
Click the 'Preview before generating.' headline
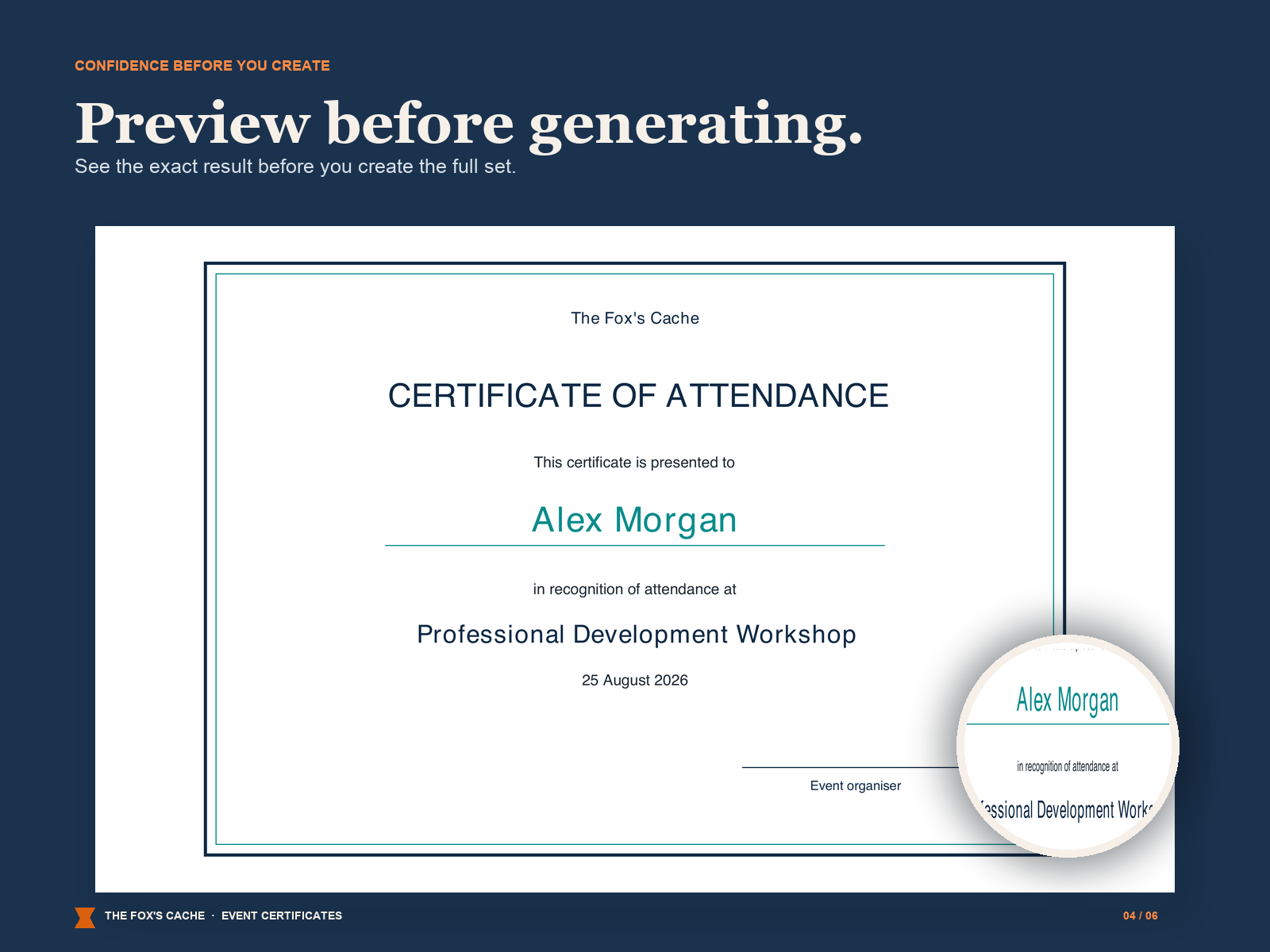468,124
